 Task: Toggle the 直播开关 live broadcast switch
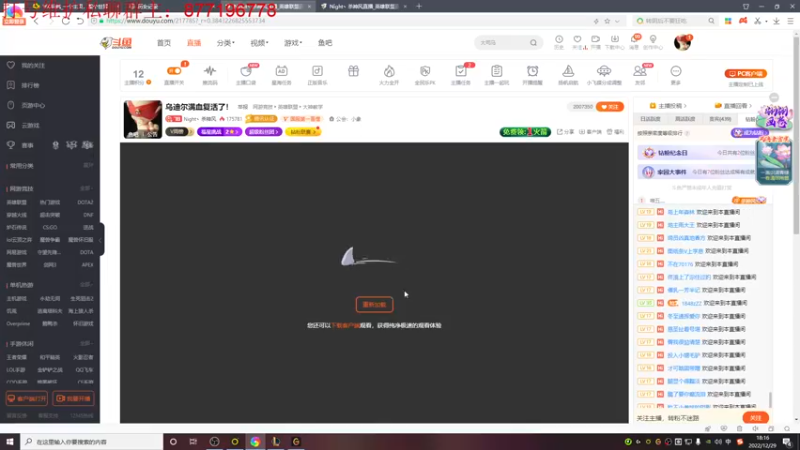174,71
